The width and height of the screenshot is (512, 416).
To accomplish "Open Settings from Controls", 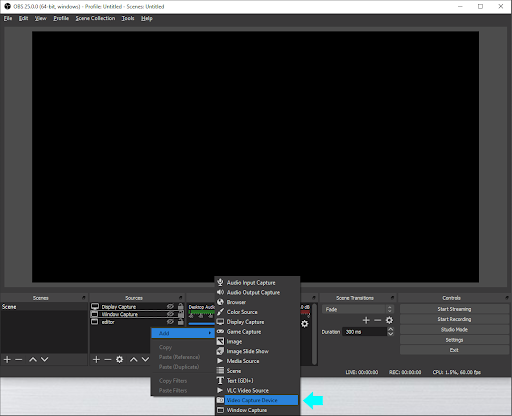I will tap(454, 340).
